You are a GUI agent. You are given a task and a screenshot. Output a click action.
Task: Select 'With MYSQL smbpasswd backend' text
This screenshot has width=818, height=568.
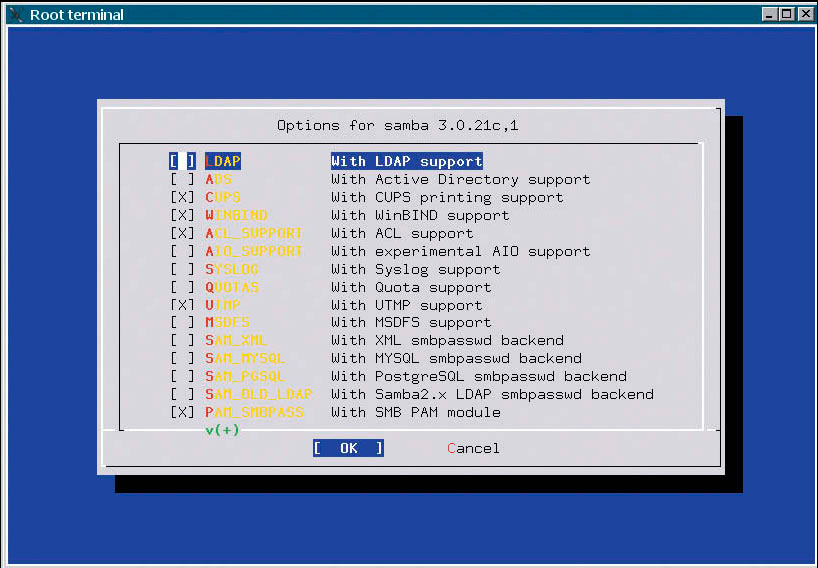click(456, 358)
